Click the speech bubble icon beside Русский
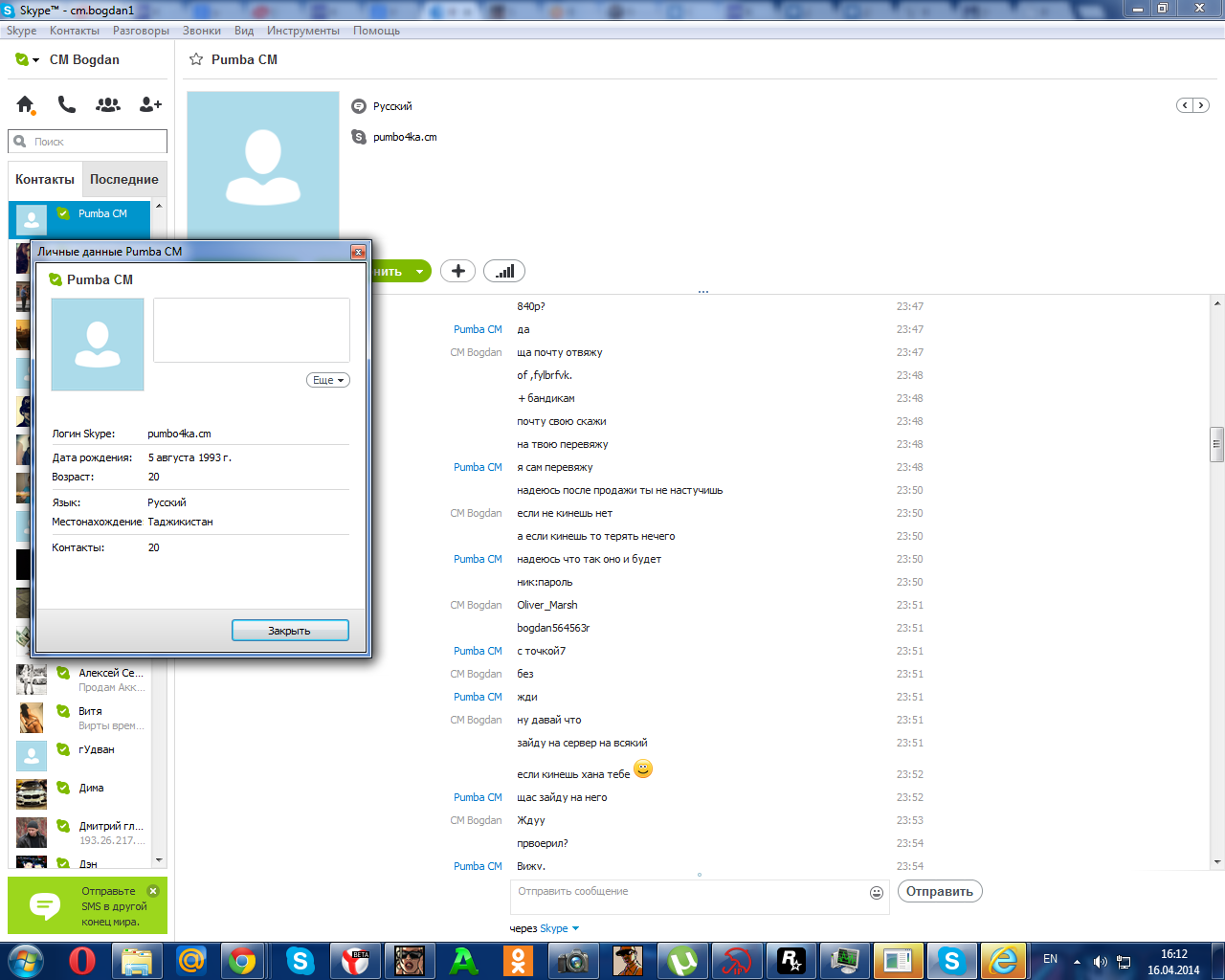 point(359,106)
